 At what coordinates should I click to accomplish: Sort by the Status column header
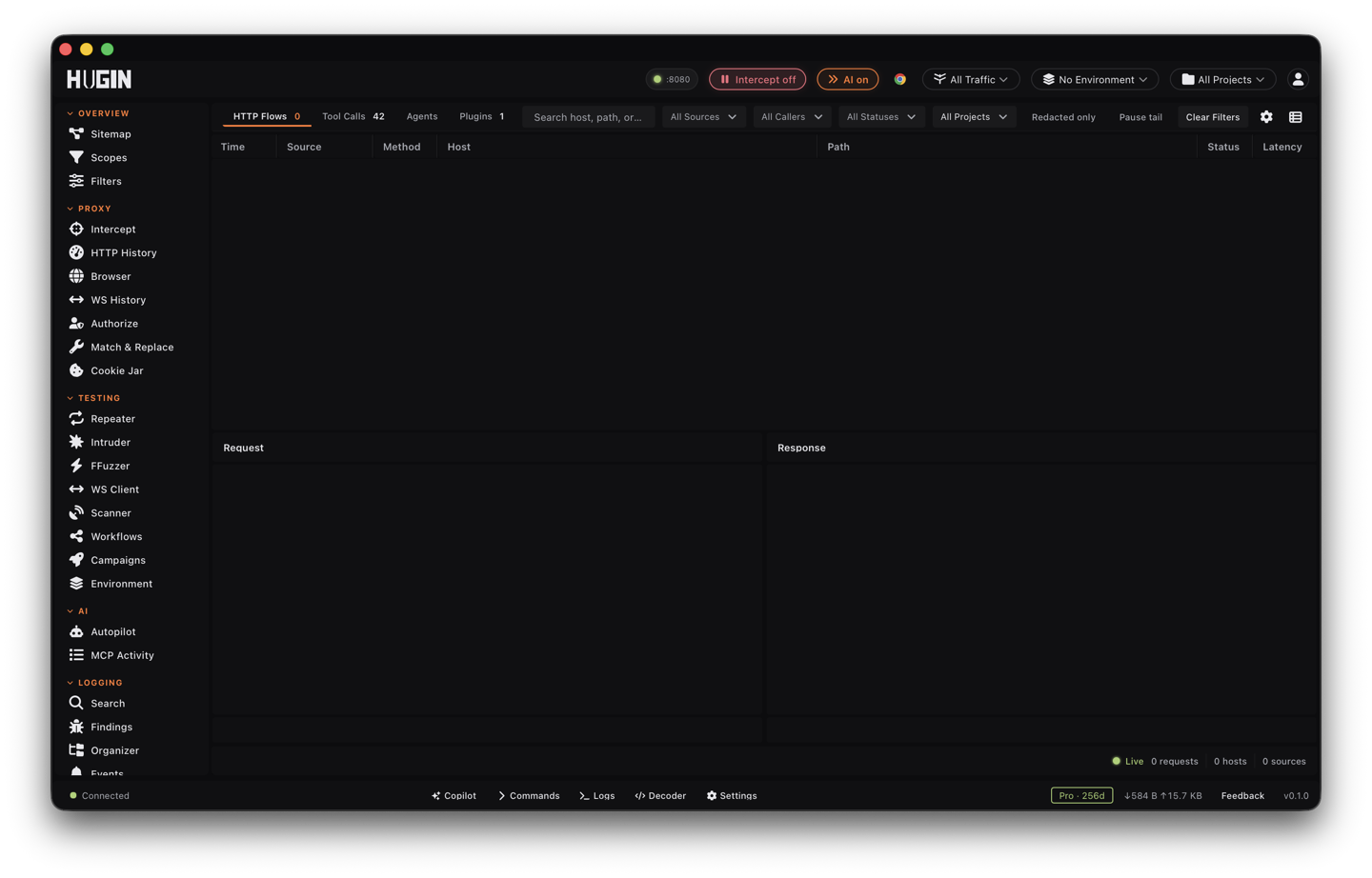point(1223,147)
